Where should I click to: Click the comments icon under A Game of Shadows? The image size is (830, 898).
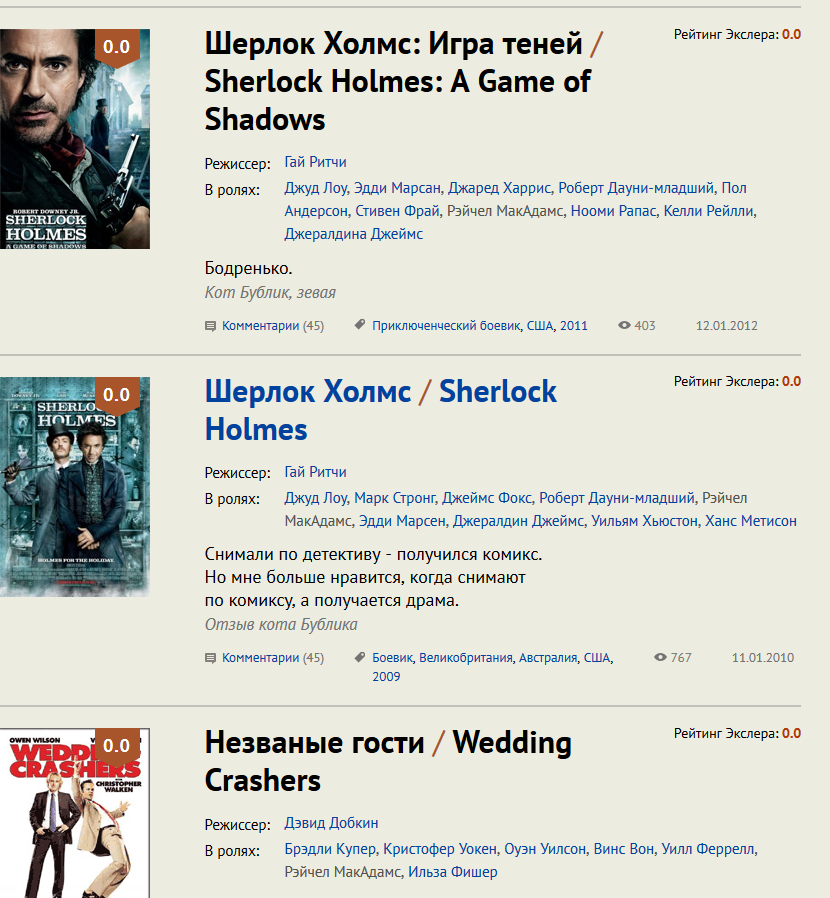(210, 326)
